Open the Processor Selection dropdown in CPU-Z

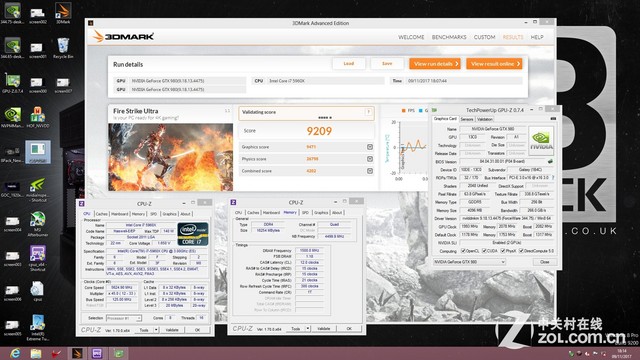point(124,318)
